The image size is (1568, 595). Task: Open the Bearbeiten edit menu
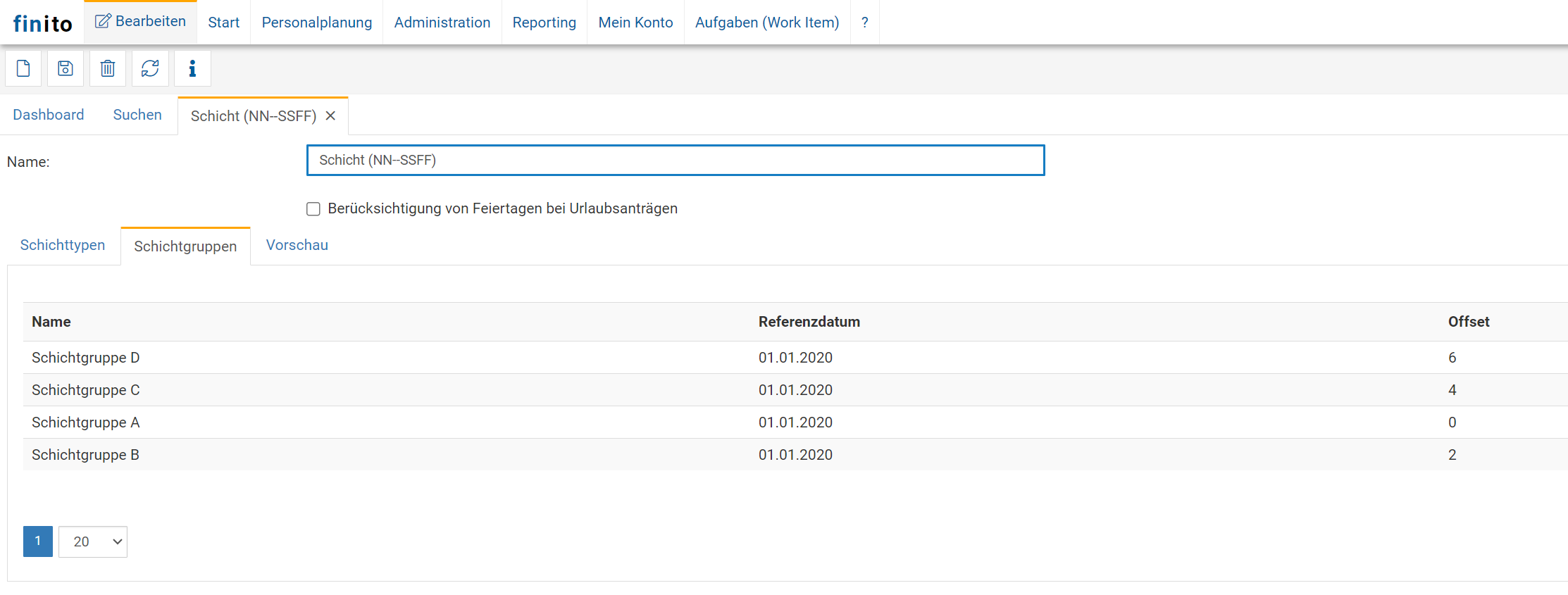click(141, 22)
